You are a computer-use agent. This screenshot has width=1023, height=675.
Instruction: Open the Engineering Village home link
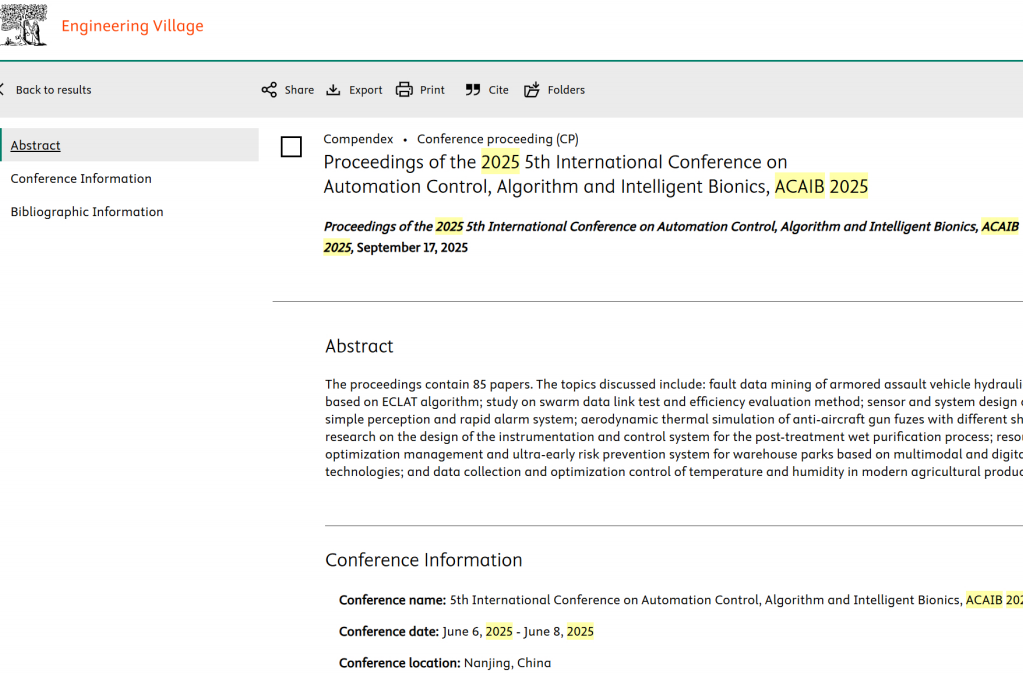click(x=132, y=26)
